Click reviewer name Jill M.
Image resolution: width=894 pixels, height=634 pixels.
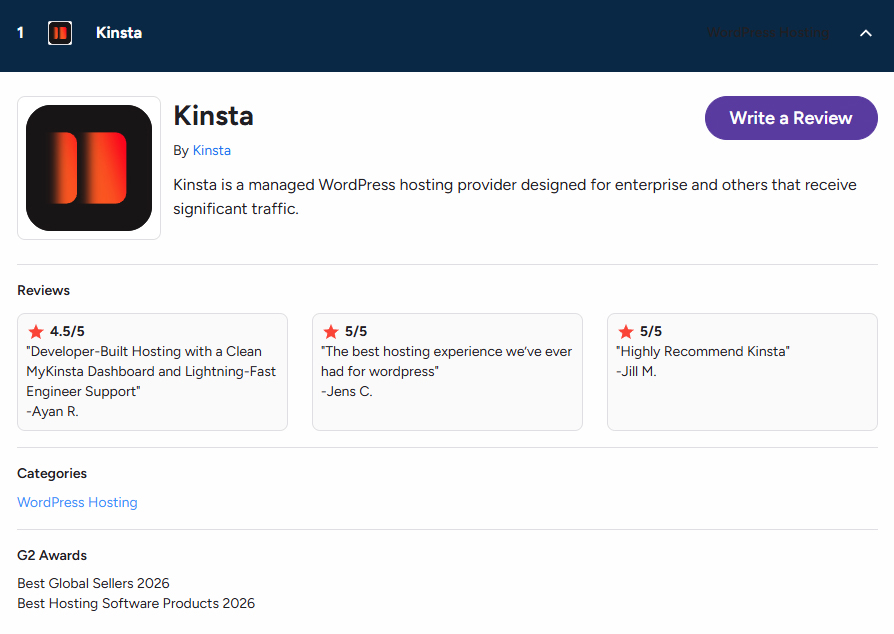point(636,371)
